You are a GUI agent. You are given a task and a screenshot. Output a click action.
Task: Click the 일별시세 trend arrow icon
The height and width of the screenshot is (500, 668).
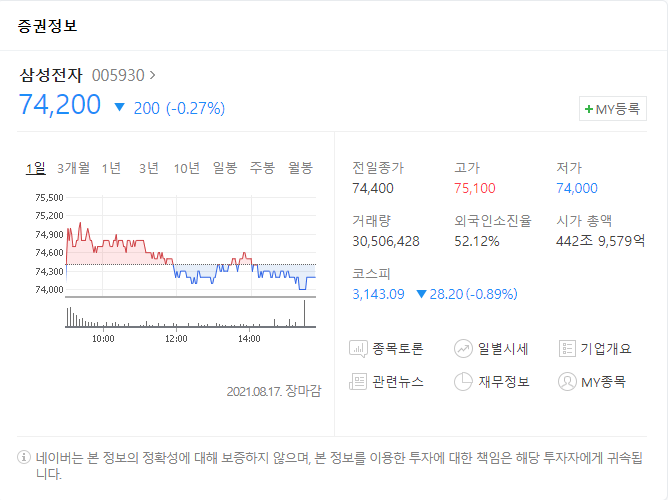463,349
